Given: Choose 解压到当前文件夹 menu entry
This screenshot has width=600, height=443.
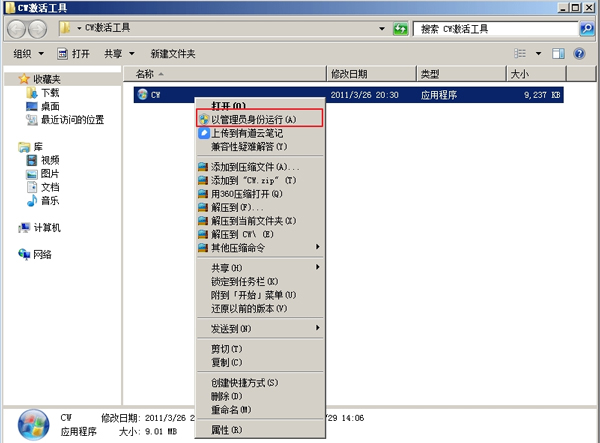Looking at the screenshot, I should [260, 221].
